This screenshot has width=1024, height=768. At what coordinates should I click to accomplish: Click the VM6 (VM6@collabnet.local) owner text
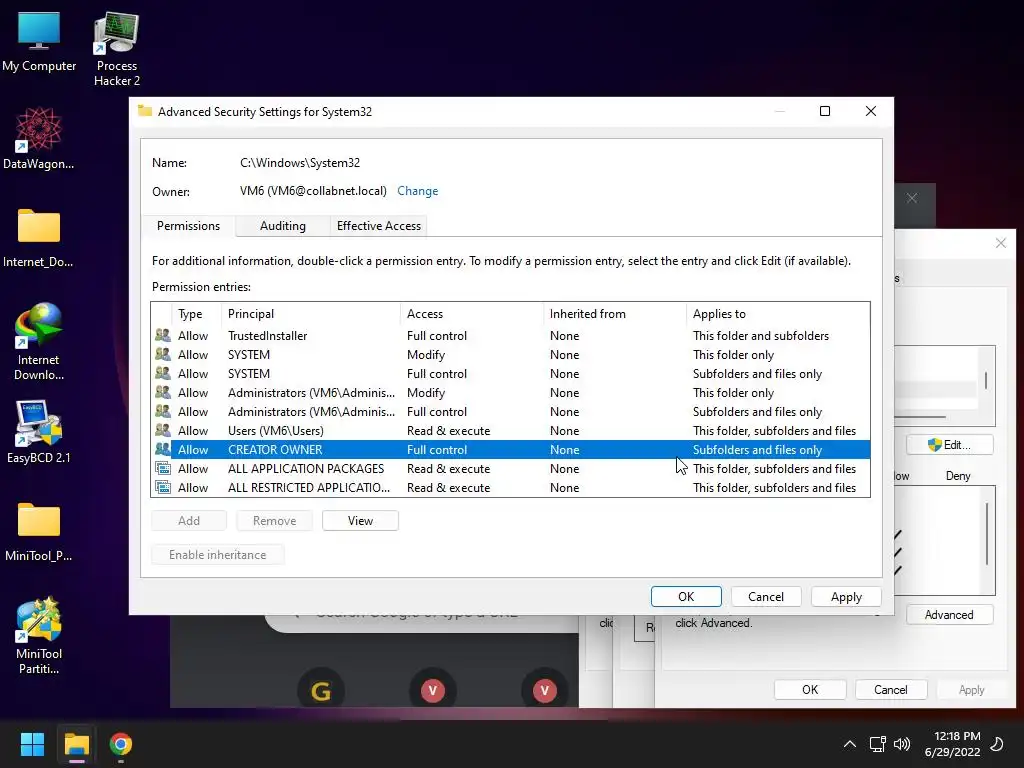[x=313, y=191]
